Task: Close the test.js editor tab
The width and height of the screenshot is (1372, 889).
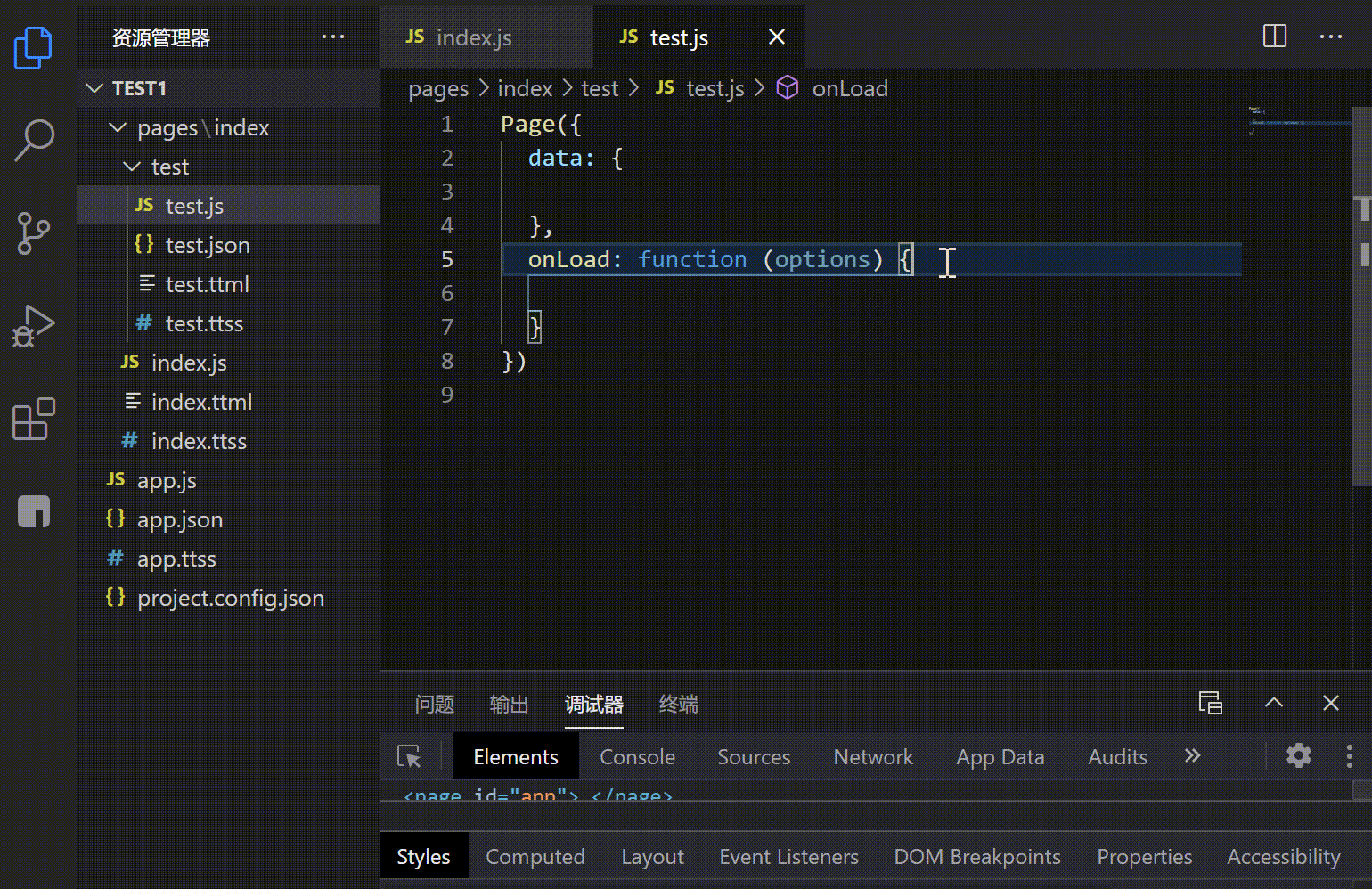Action: point(777,37)
